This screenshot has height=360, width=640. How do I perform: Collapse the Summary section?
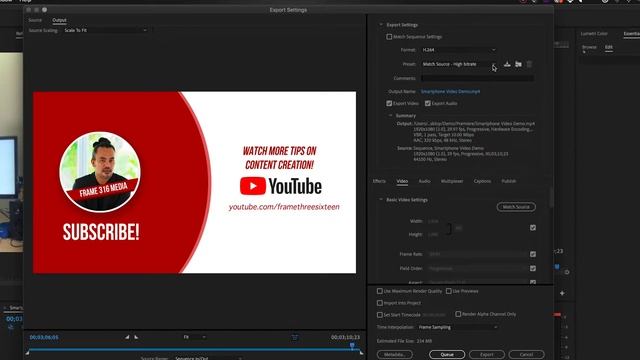click(x=391, y=116)
